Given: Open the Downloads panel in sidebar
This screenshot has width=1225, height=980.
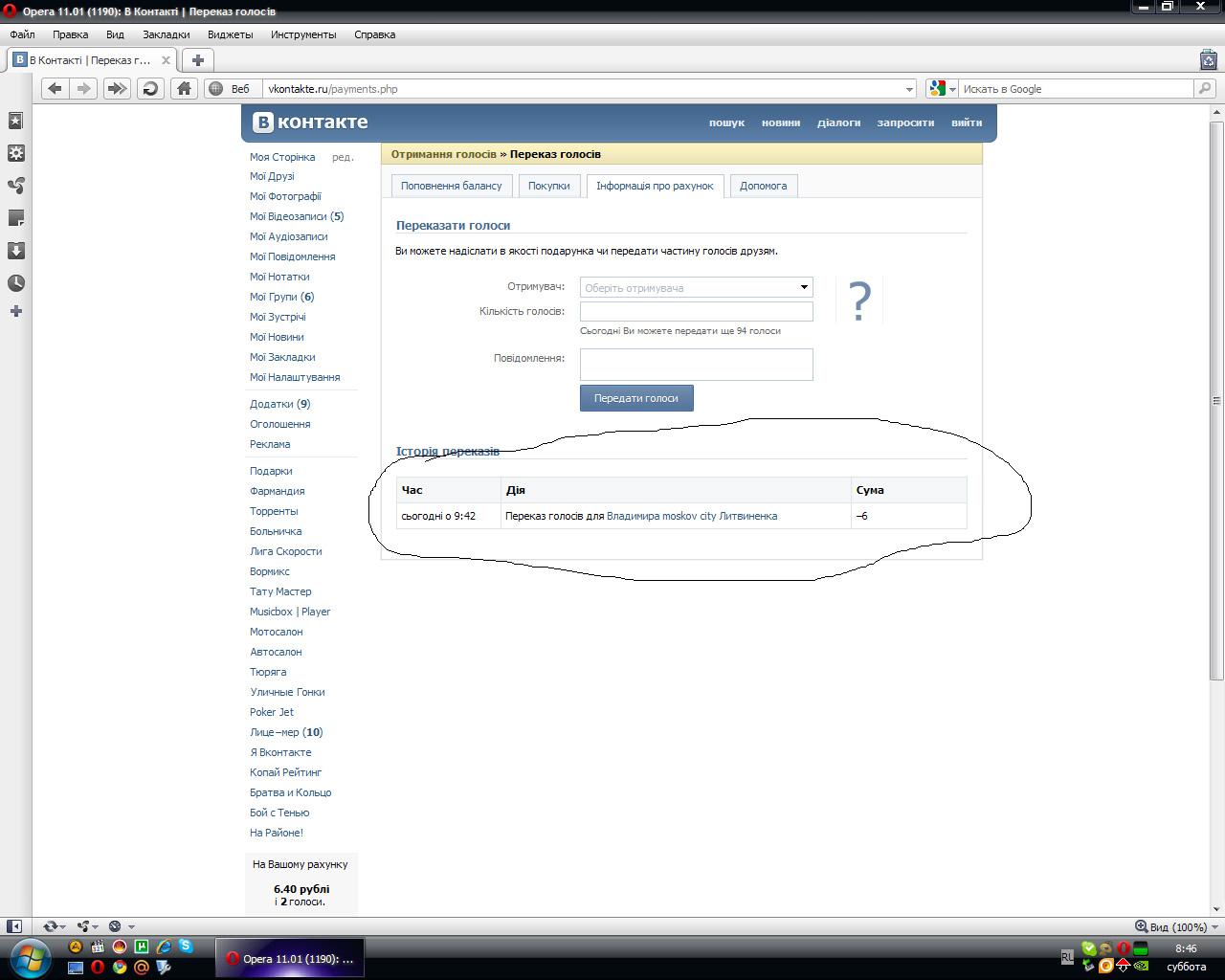Looking at the screenshot, I should 15,251.
